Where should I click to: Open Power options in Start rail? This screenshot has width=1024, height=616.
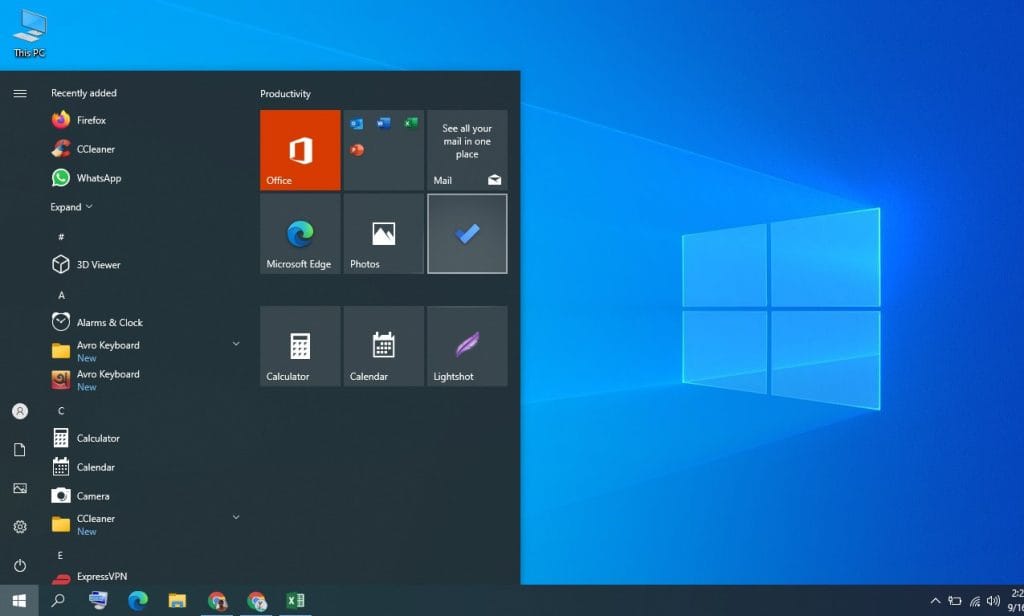coord(20,565)
